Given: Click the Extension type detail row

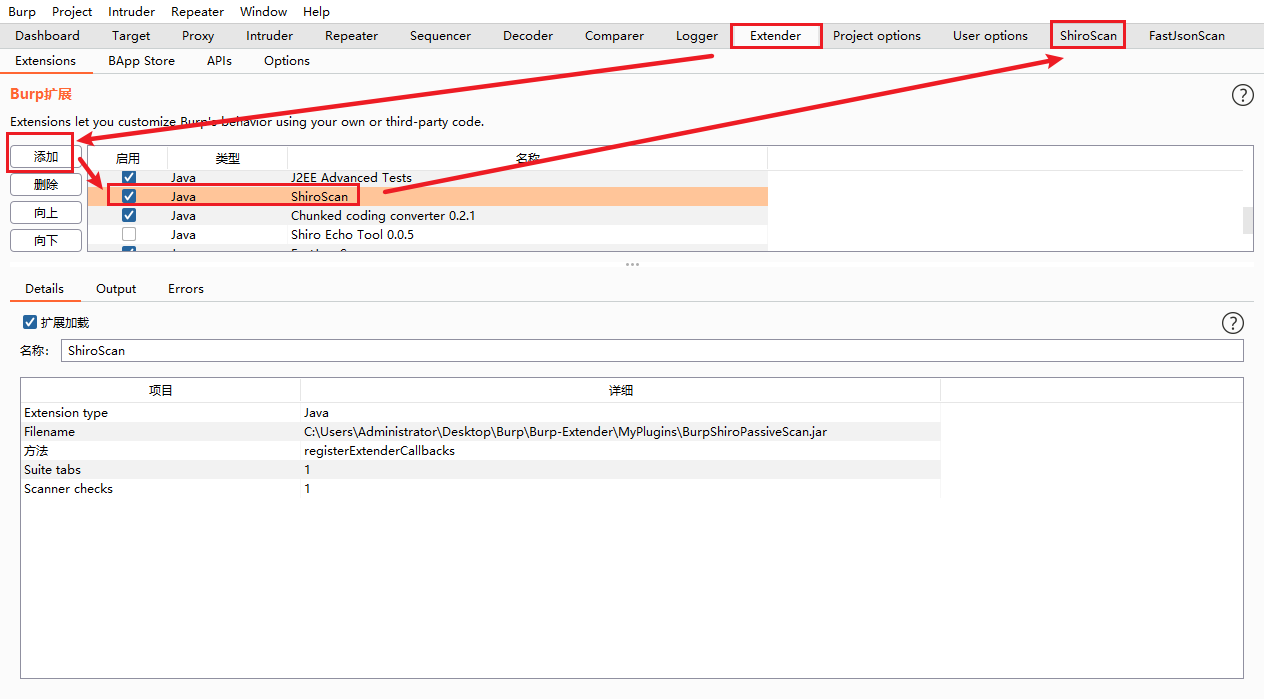Looking at the screenshot, I should point(481,413).
